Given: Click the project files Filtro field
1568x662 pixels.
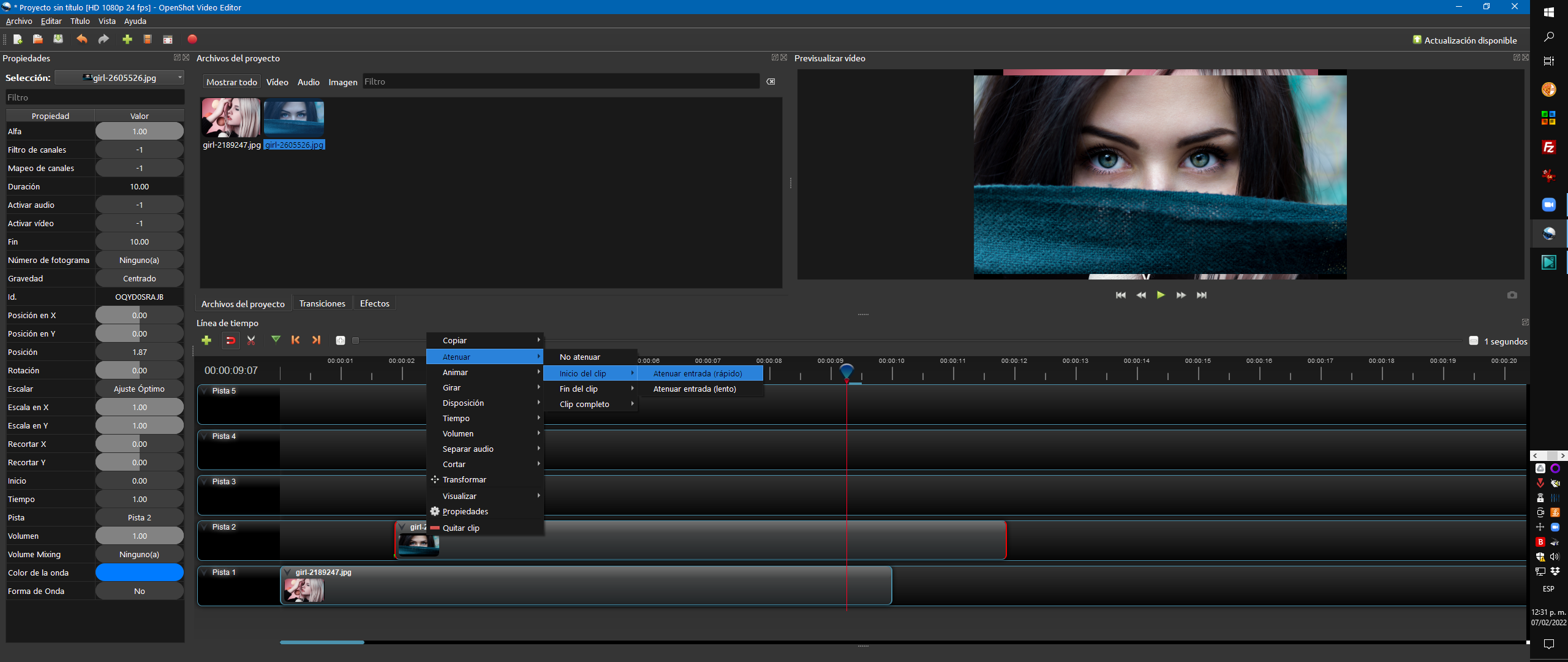Looking at the screenshot, I should point(560,82).
